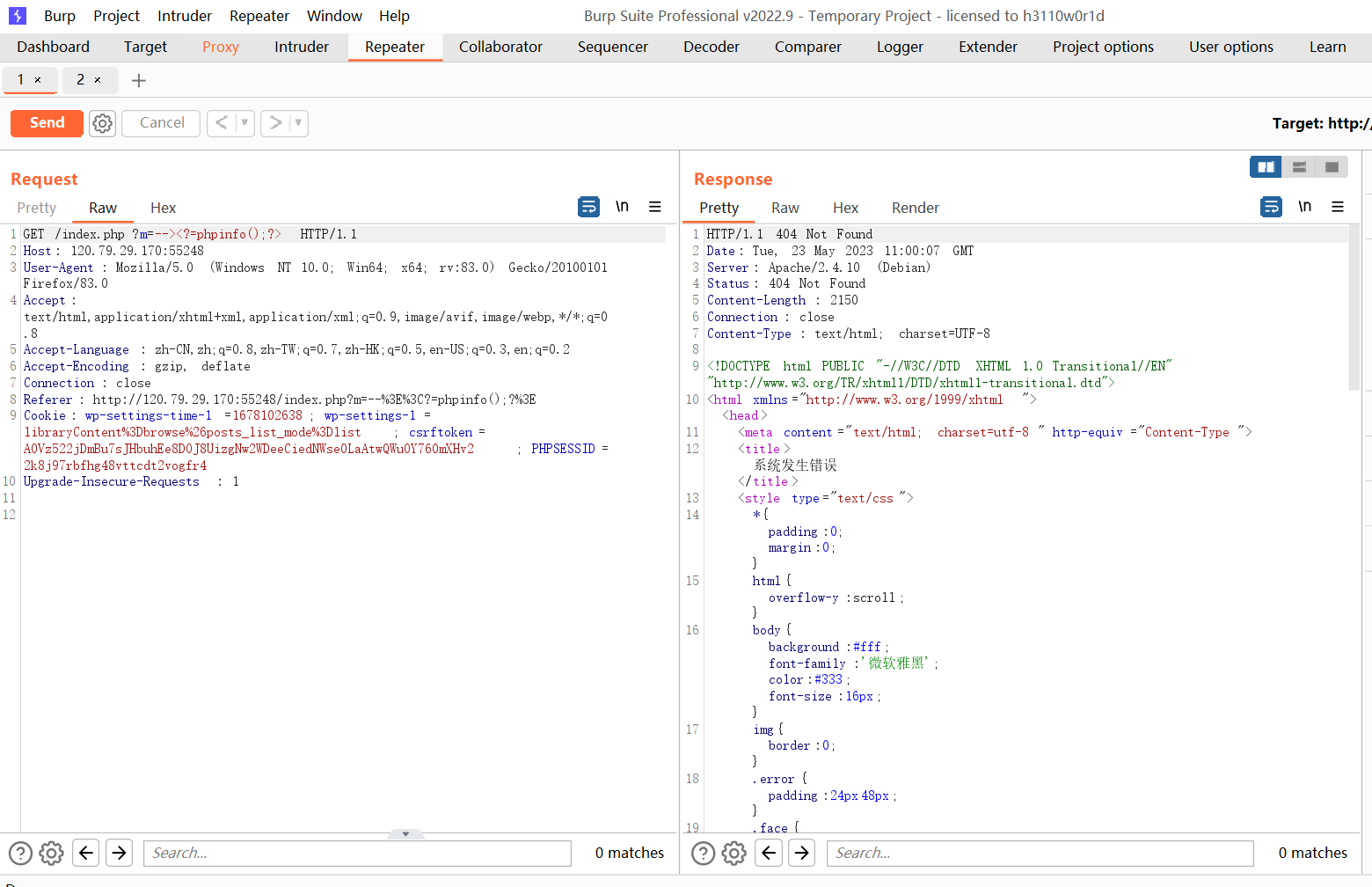Add a new Repeater tab with plus

pyautogui.click(x=138, y=81)
